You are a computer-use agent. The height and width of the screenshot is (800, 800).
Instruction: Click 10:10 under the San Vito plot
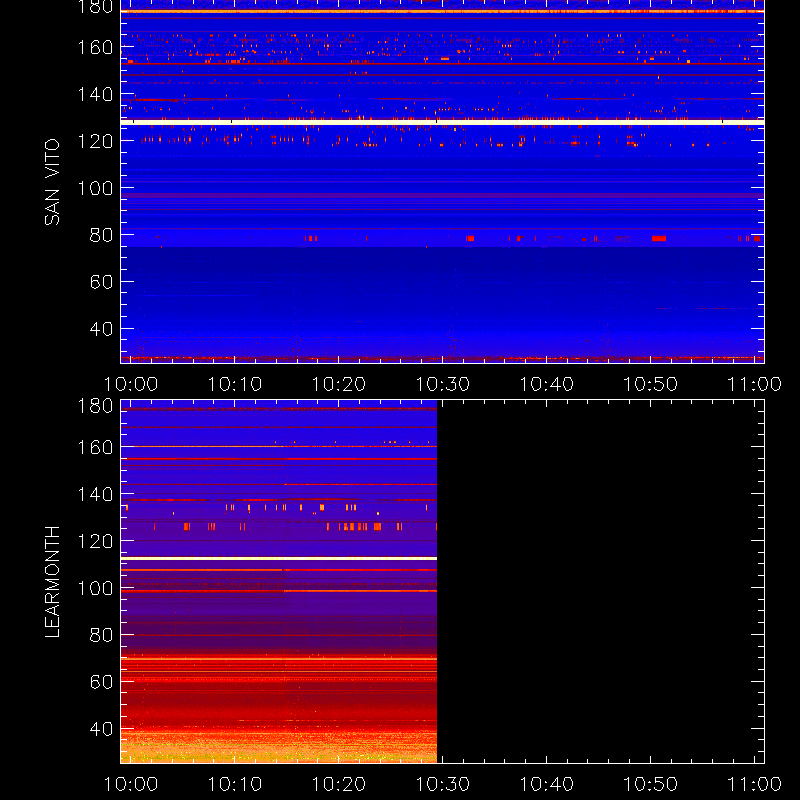pos(235,384)
